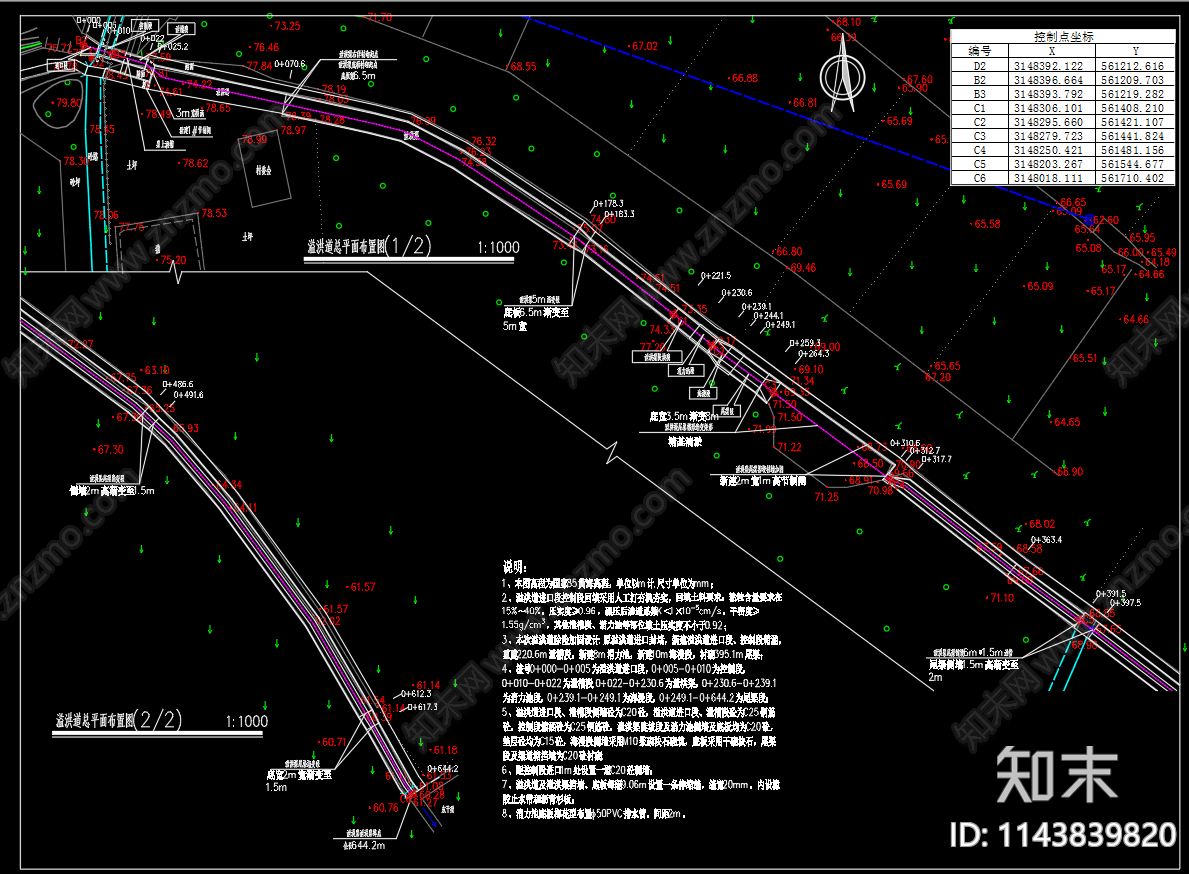The height and width of the screenshot is (874, 1189).
Task: Click X value "3148396.664" in the table
Action: point(1049,80)
